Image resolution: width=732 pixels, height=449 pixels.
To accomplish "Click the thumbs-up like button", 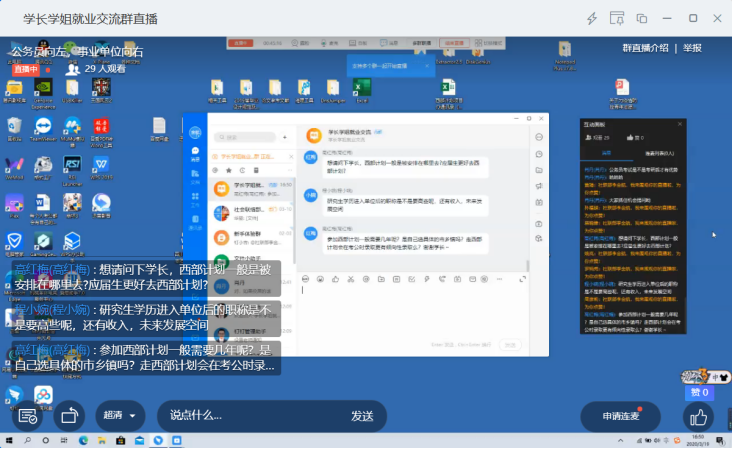I will [x=699, y=416].
